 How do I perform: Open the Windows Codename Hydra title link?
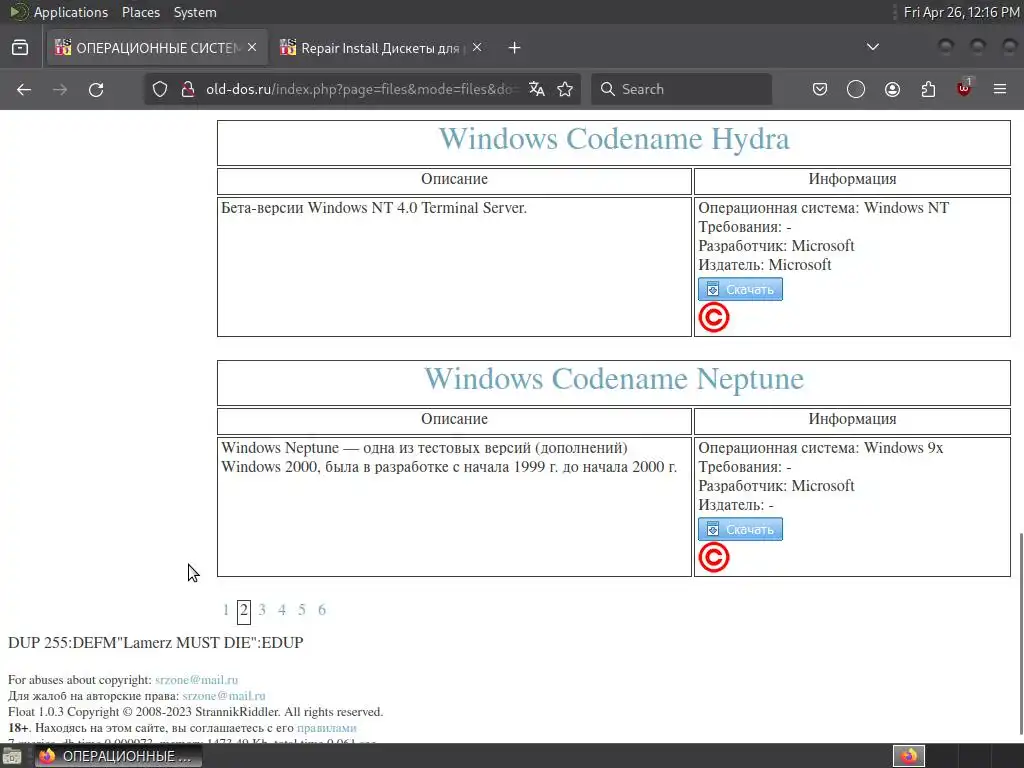[x=614, y=139]
